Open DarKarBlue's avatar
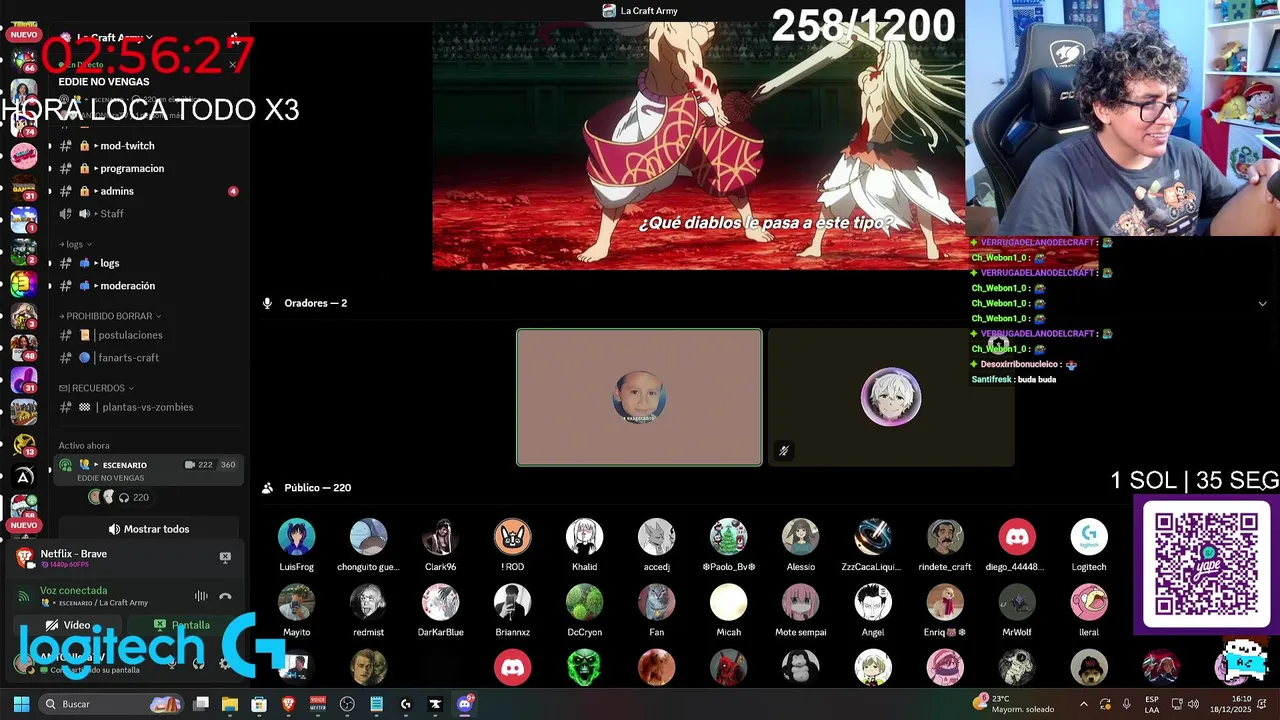Viewport: 1280px width, 720px height. coord(440,603)
